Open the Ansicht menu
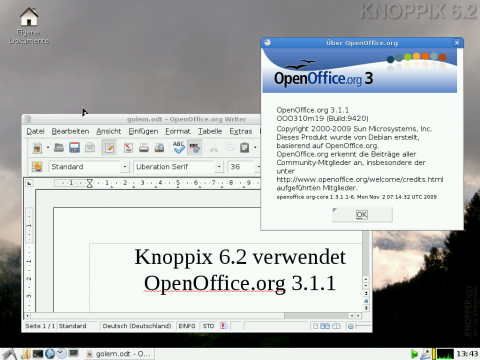Image resolution: width=480 pixels, height=360 pixels. pos(109,131)
